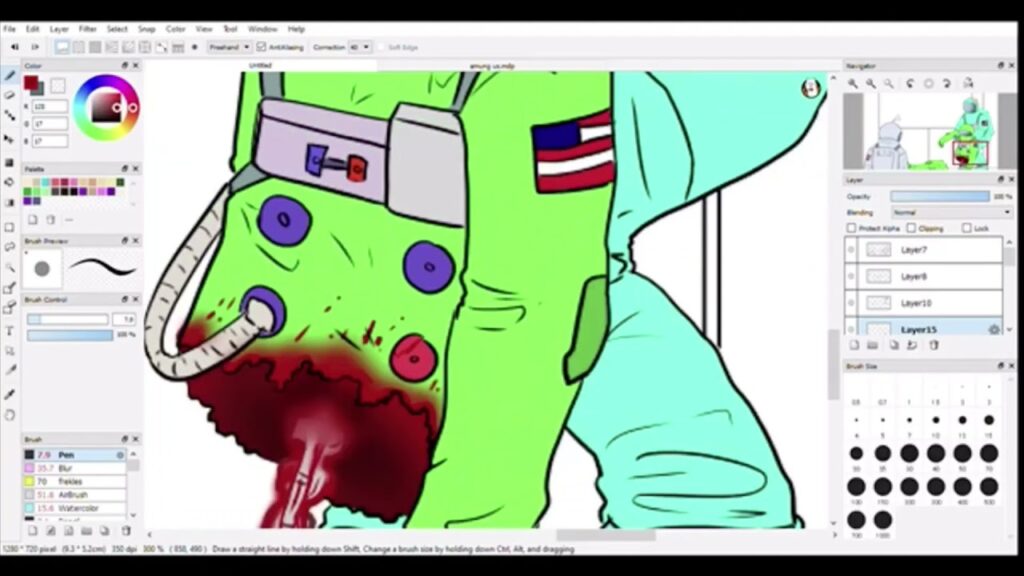Enable the Clipping checkbox
Image resolution: width=1024 pixels, height=576 pixels.
click(x=911, y=228)
